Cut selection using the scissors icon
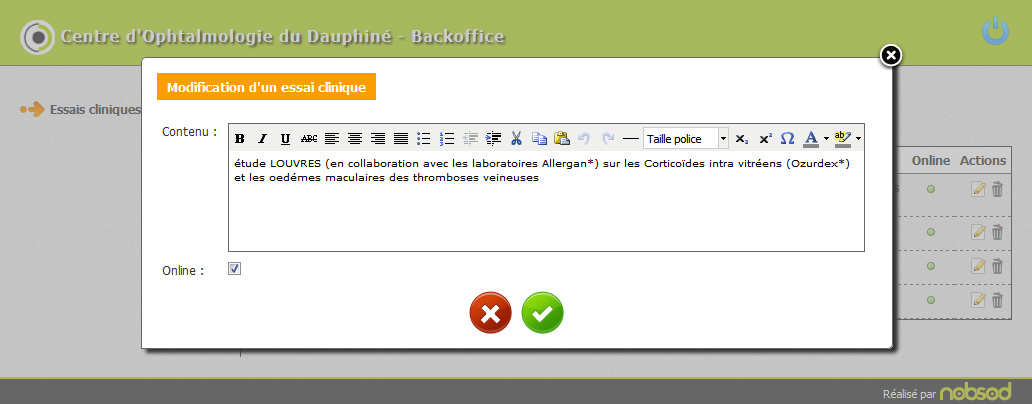Screen dimensions: 1032x404 tap(516, 139)
